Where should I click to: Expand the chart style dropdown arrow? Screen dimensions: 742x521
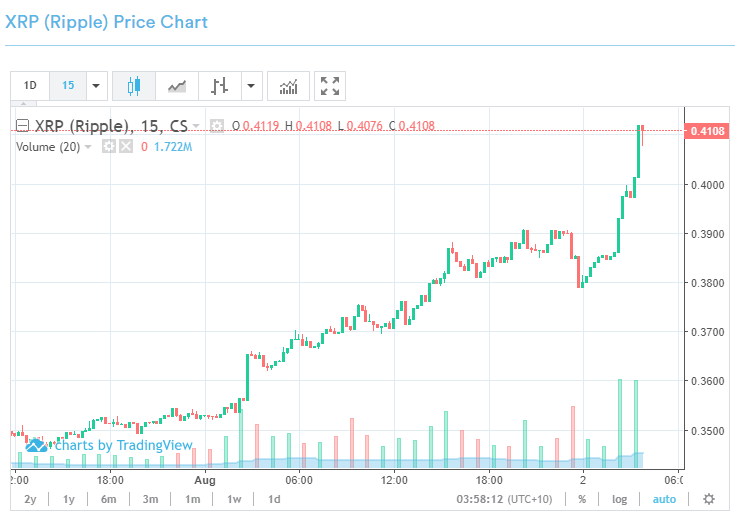[251, 86]
